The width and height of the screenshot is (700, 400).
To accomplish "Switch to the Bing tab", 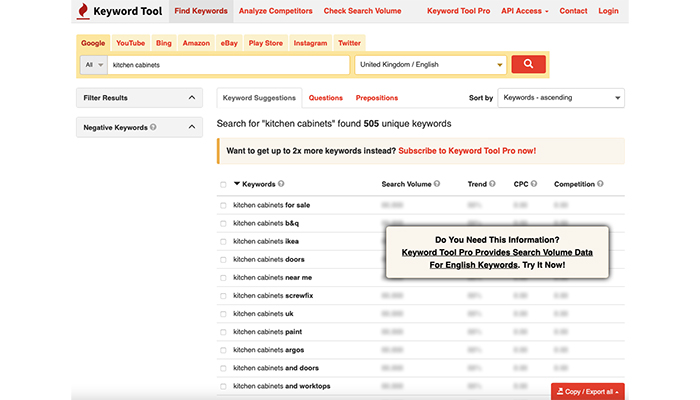I will click(163, 43).
